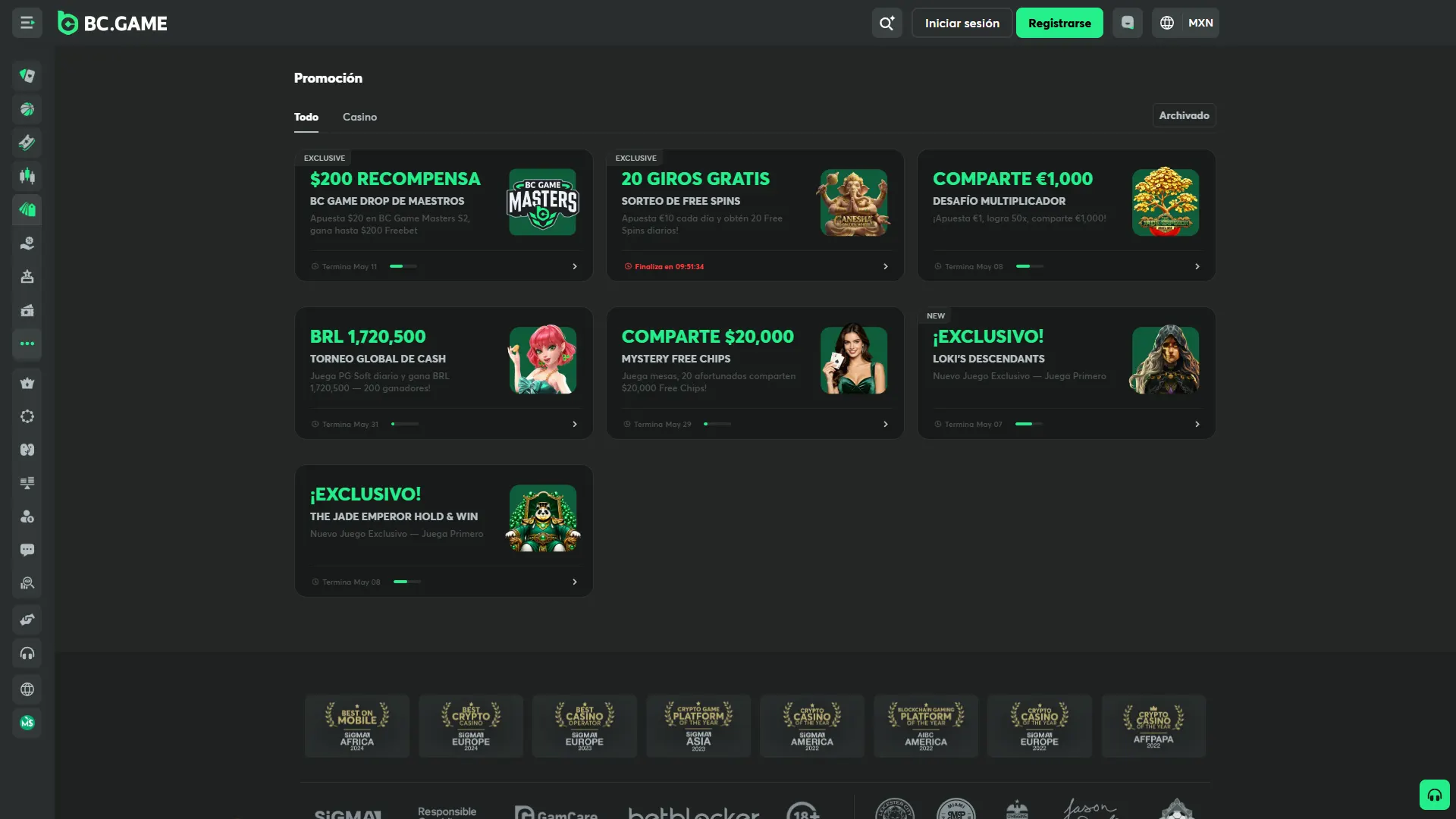Viewport: 1456px width, 819px height.
Task: Open the chat bubble sidebar icon
Action: point(27,550)
